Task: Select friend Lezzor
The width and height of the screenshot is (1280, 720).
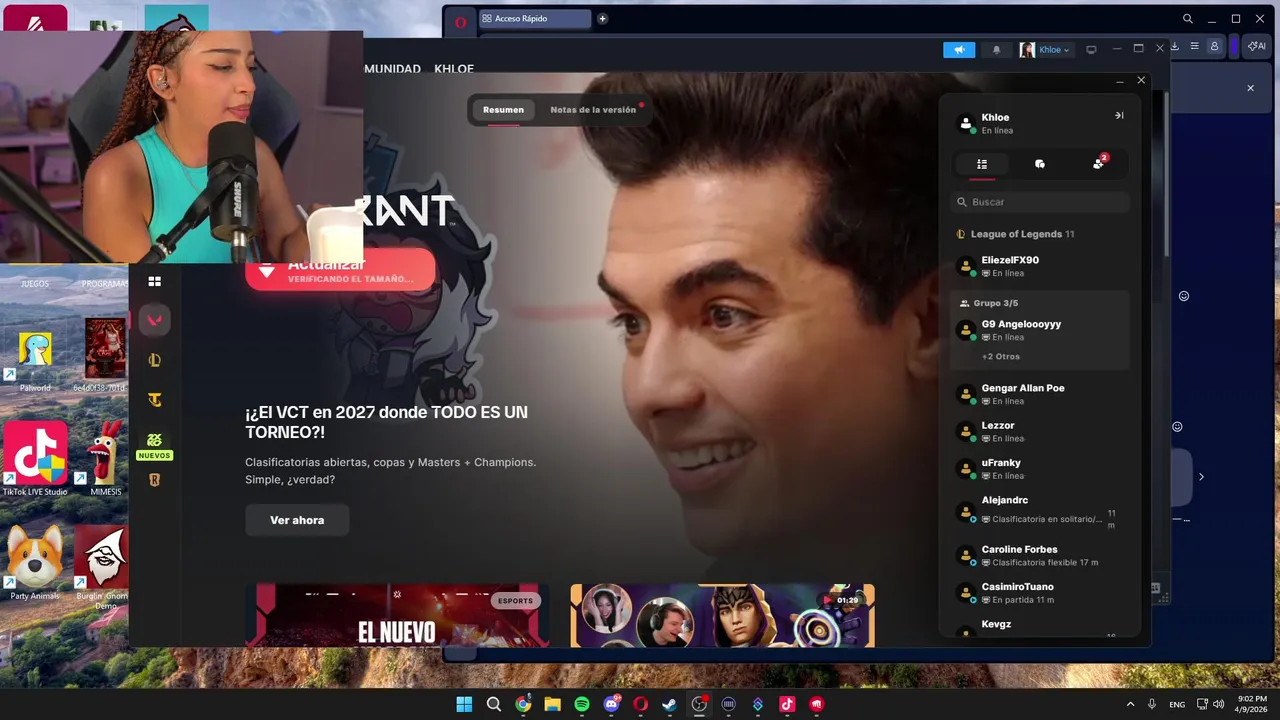Action: click(1040, 432)
